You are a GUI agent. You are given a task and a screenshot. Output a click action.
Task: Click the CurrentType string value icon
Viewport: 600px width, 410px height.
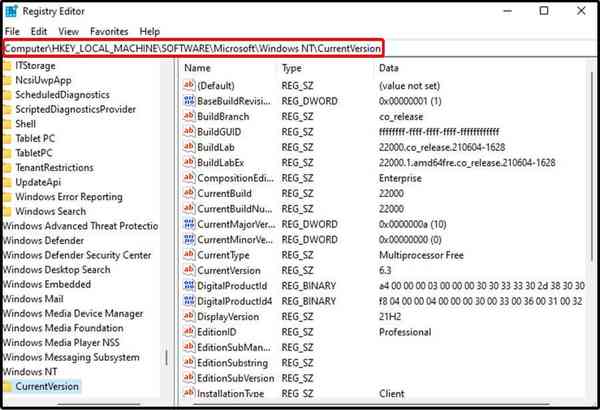(189, 255)
